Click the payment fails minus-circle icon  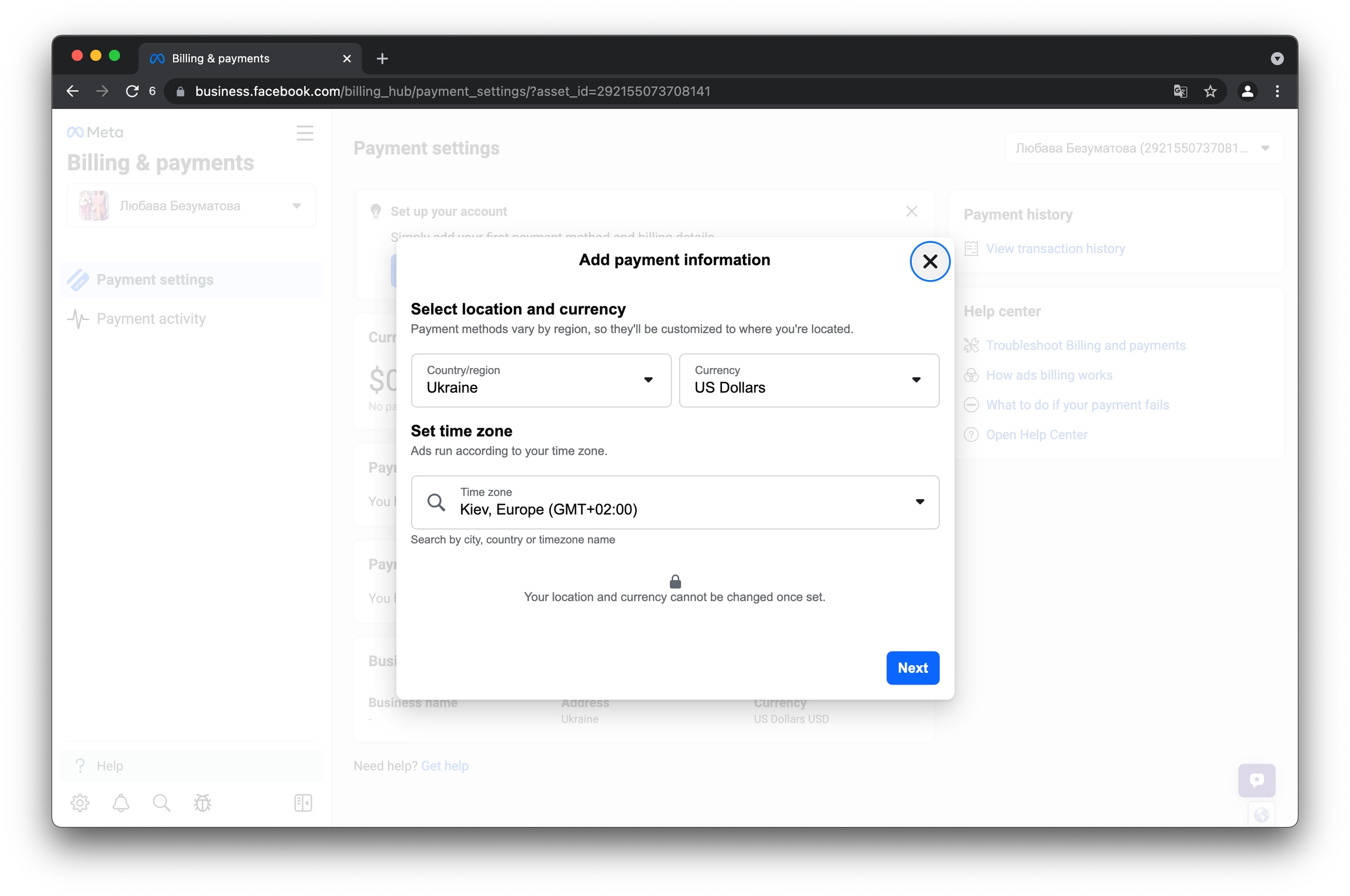pyautogui.click(x=971, y=405)
